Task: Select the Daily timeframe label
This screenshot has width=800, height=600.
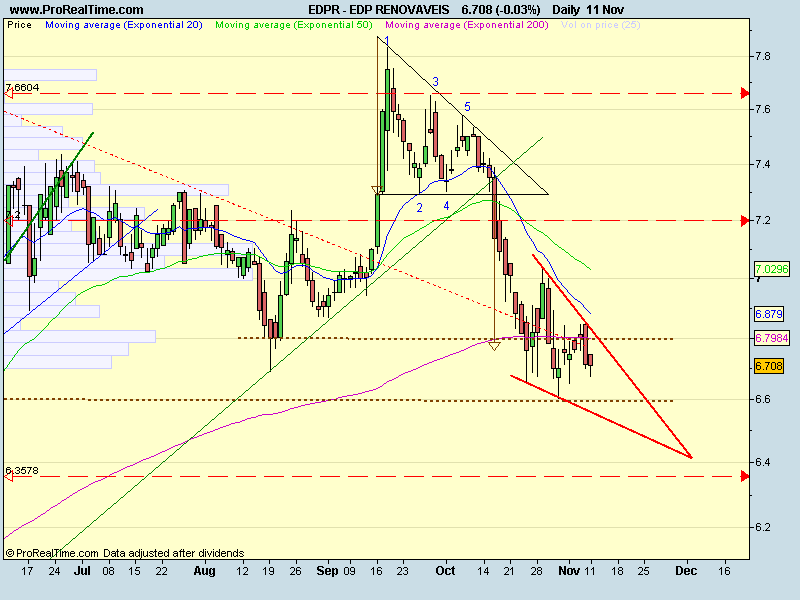Action: click(566, 10)
